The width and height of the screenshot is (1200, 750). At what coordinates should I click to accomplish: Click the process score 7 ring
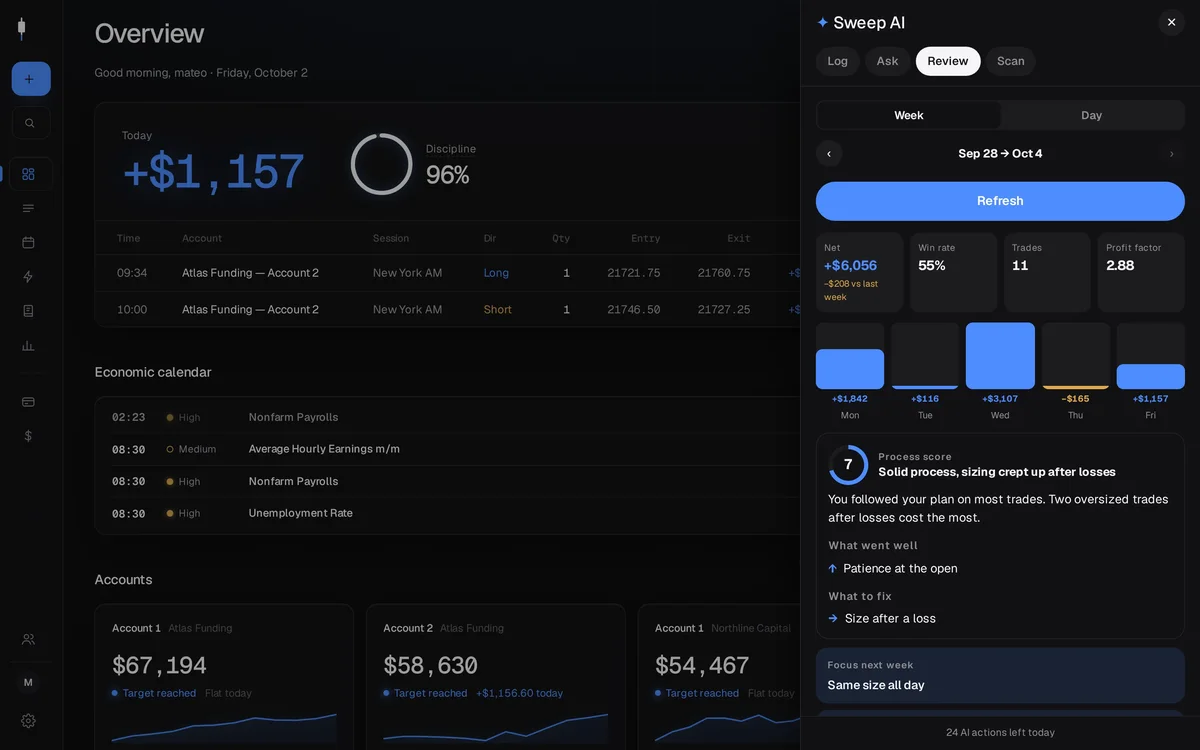pos(848,465)
